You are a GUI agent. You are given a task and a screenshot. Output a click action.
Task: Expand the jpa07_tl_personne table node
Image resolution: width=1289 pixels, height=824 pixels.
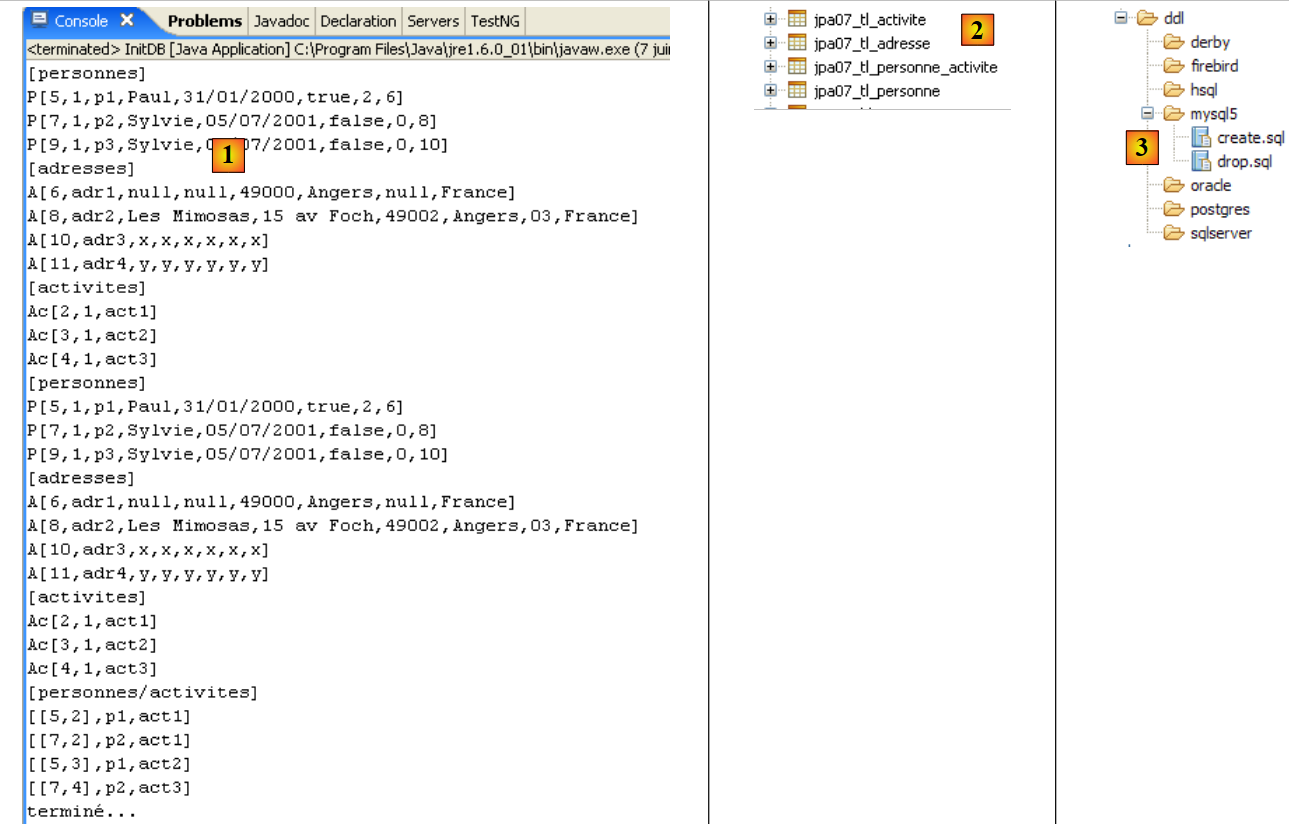tap(770, 91)
